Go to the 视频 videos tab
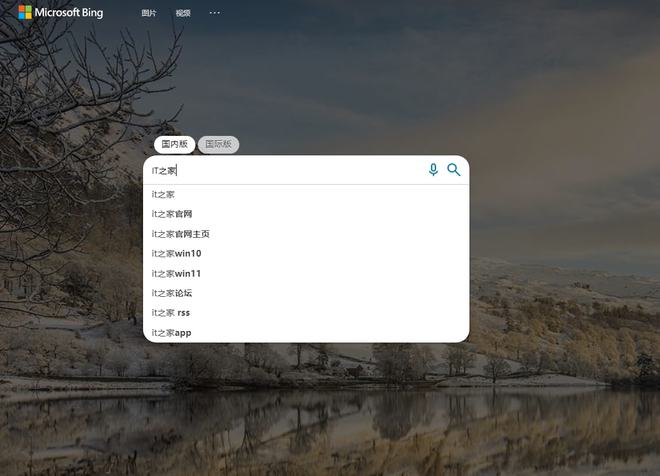 (x=183, y=13)
